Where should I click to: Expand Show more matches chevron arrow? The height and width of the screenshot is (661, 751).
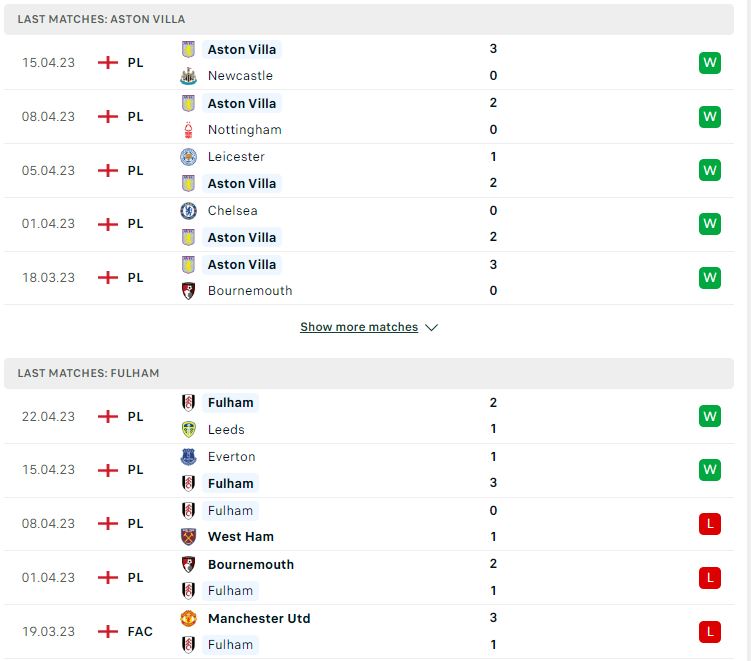[432, 328]
